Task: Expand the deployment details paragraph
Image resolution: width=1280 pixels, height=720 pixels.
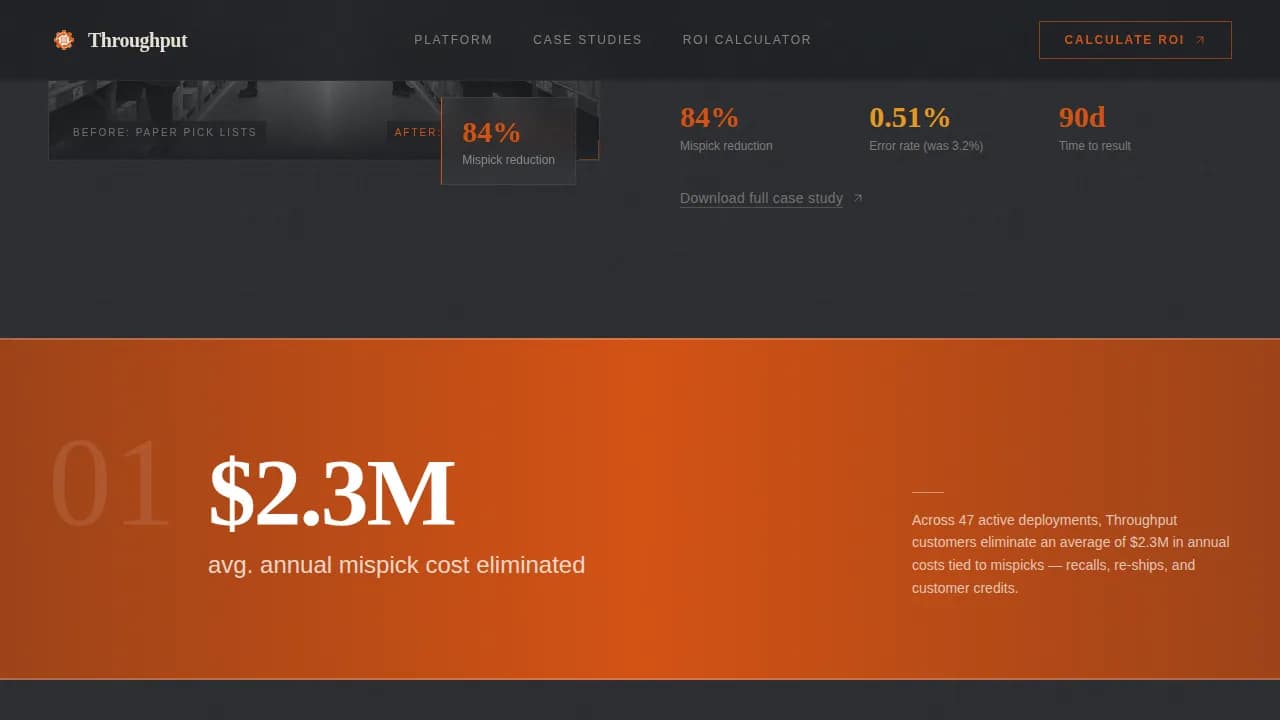Action: pos(1070,554)
